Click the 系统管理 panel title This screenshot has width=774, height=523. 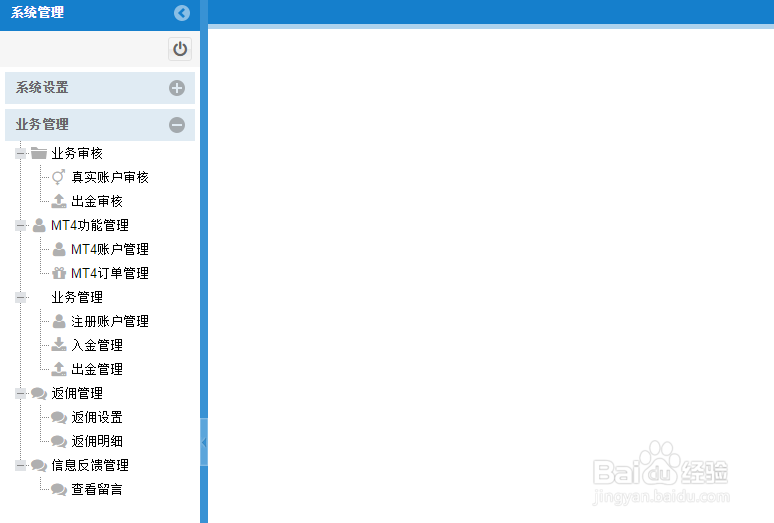(38, 12)
